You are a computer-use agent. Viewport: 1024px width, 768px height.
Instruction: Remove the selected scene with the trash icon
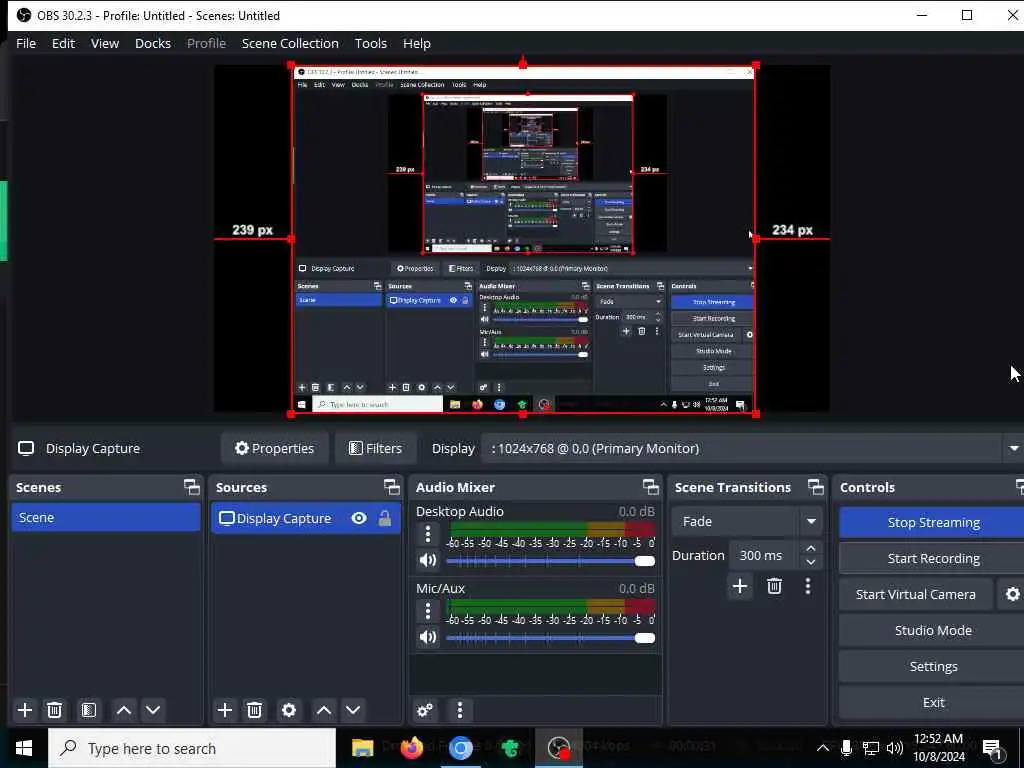(x=55, y=710)
